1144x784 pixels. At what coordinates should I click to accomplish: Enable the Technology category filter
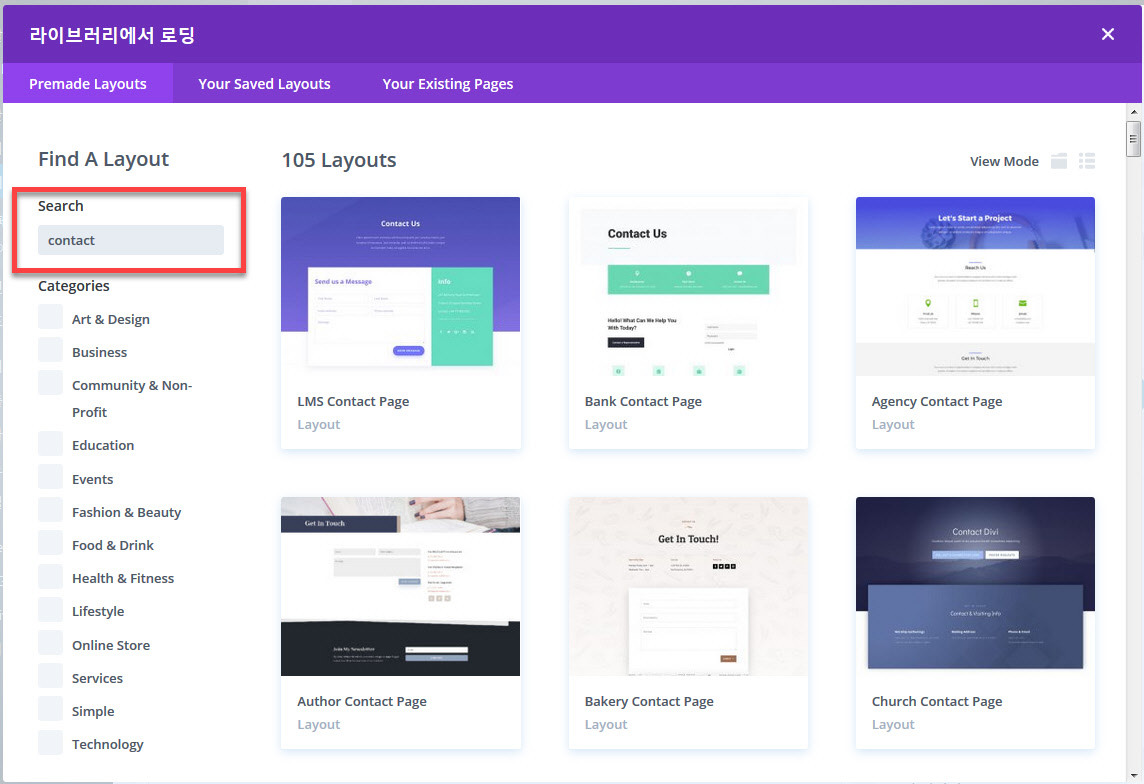click(49, 743)
